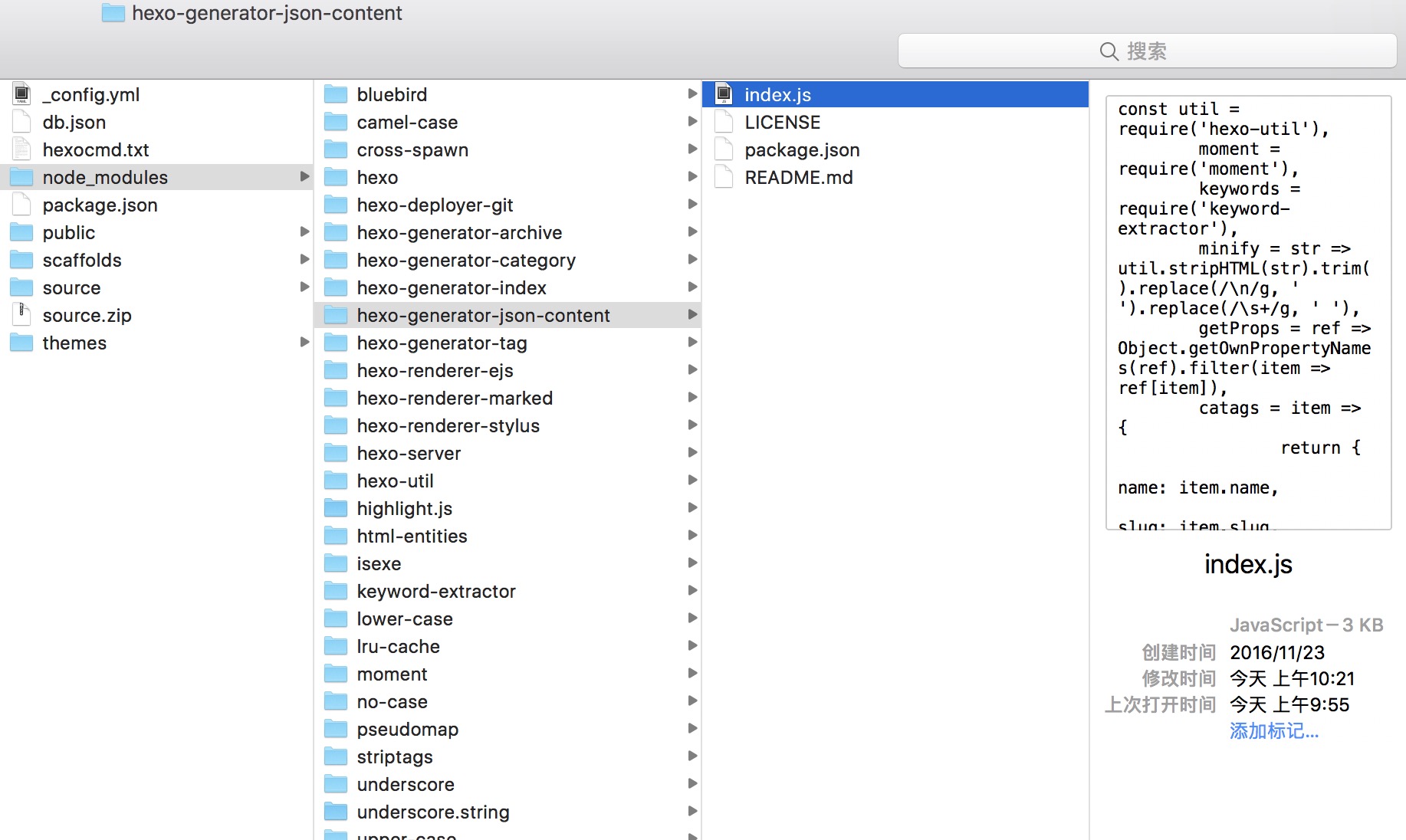
Task: Select package.json in the first column
Action: 156,205
